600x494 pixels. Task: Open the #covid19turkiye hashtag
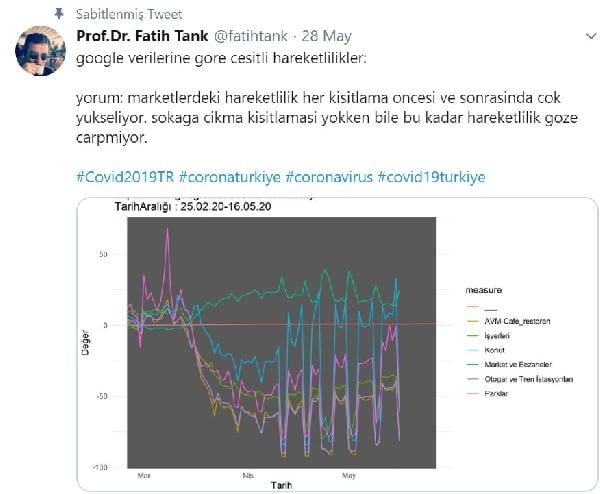click(x=432, y=176)
